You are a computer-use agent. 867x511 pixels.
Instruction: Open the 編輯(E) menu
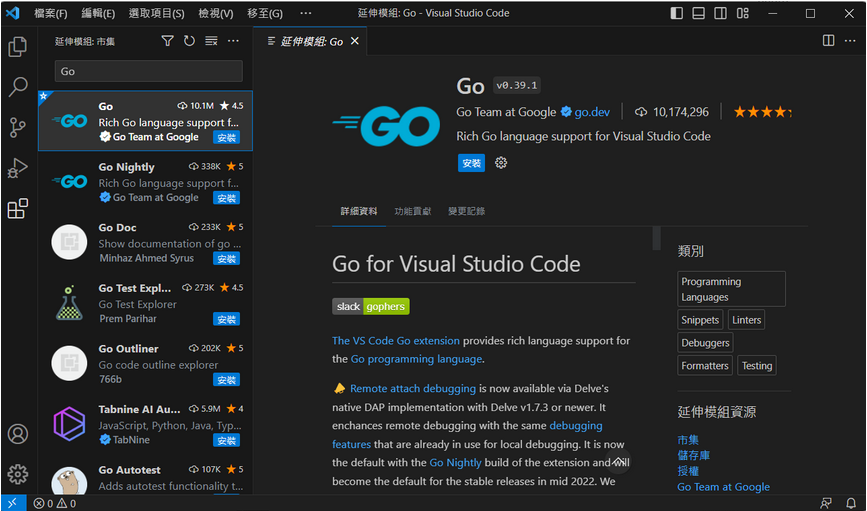pyautogui.click(x=98, y=13)
